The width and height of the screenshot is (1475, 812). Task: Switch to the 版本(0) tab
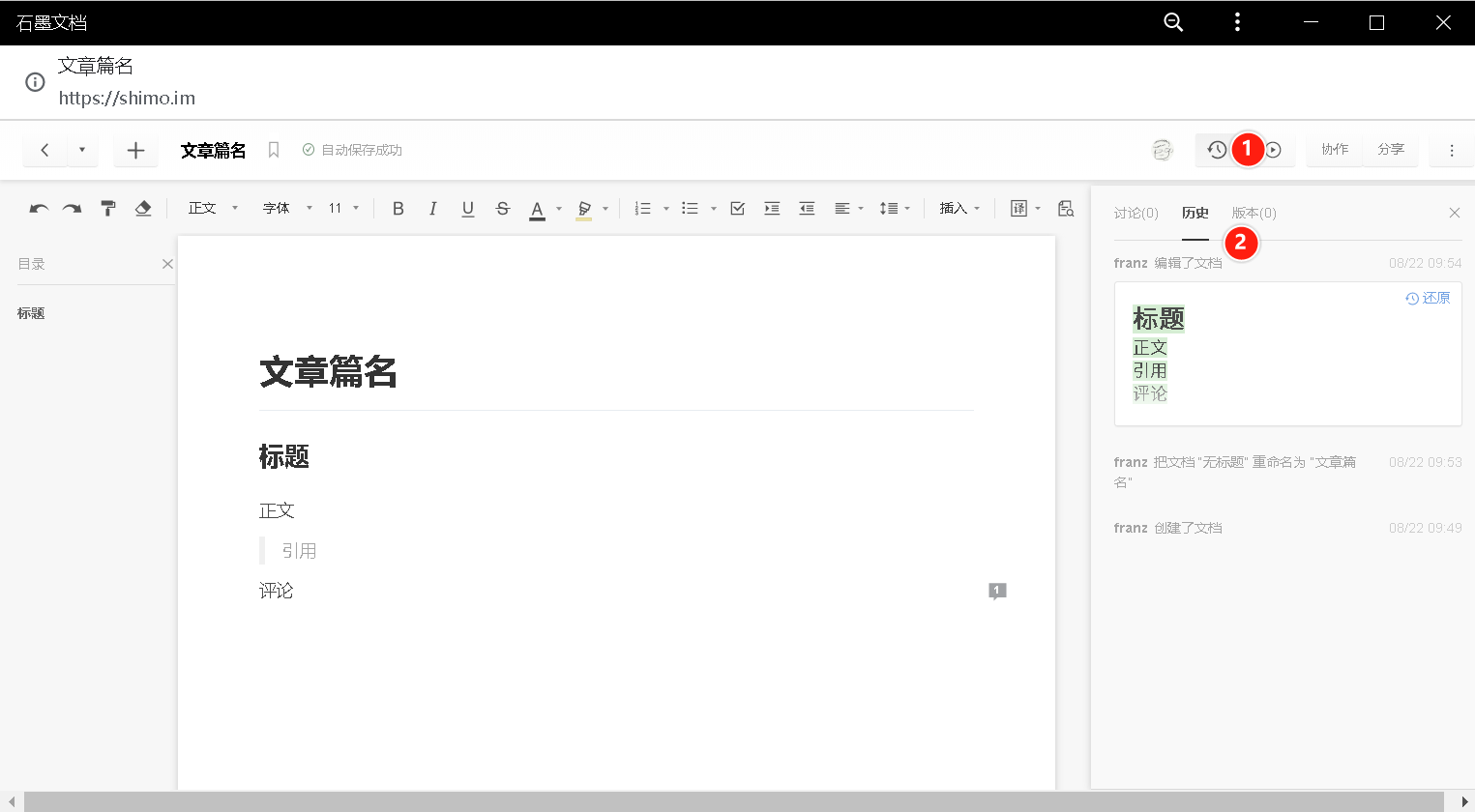1254,213
